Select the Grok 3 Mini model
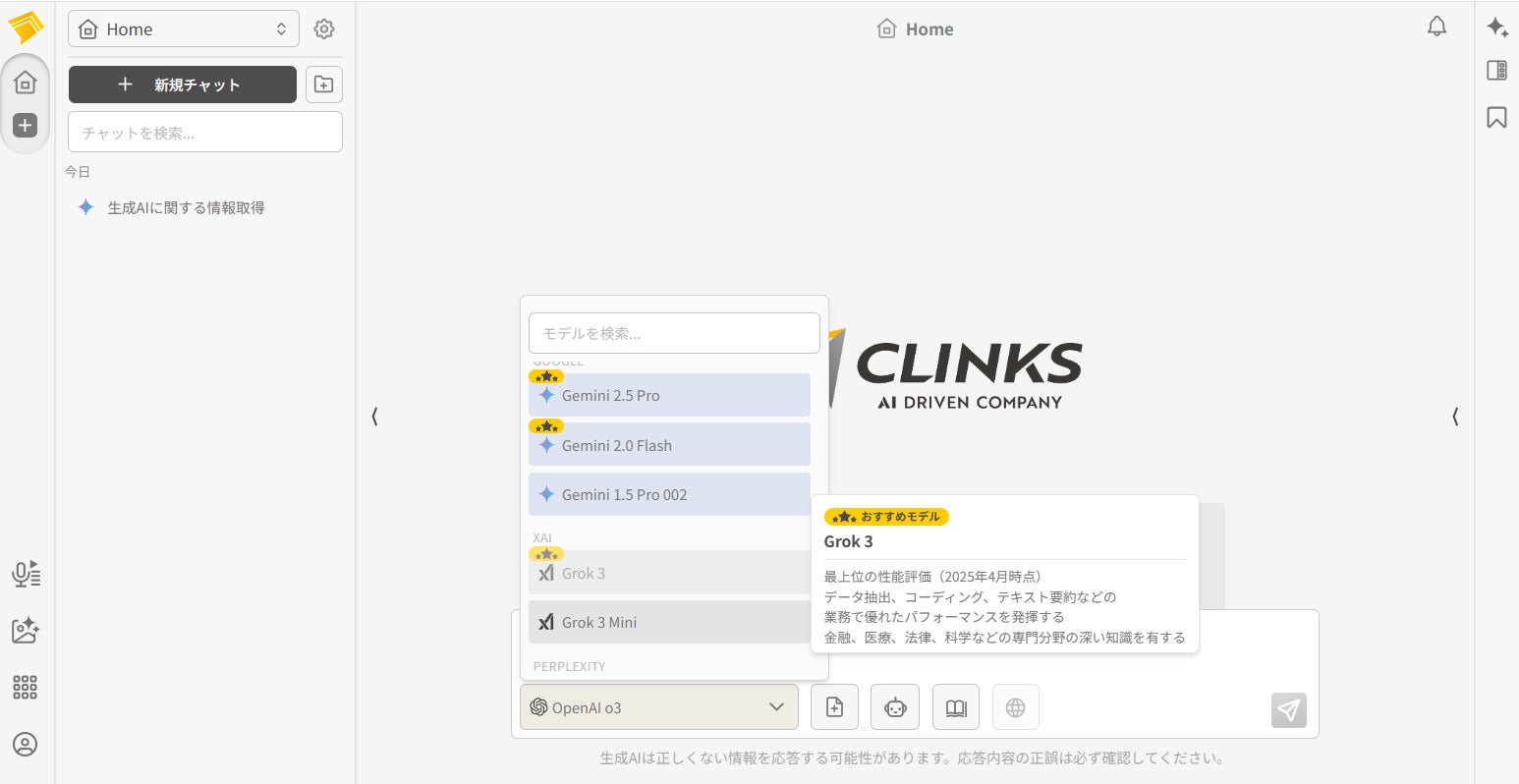 pos(669,622)
